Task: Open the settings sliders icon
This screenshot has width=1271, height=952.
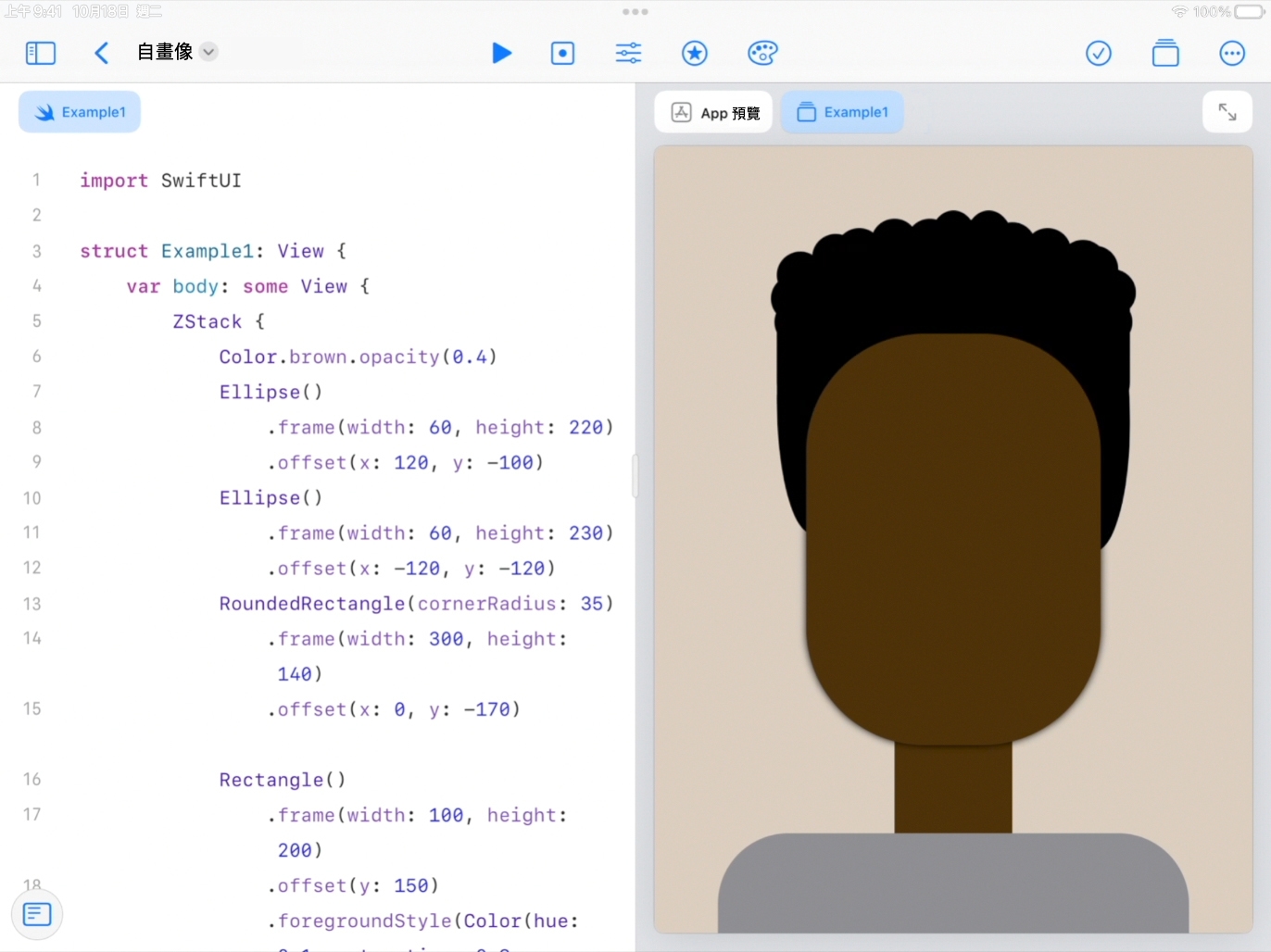Action: (x=628, y=53)
